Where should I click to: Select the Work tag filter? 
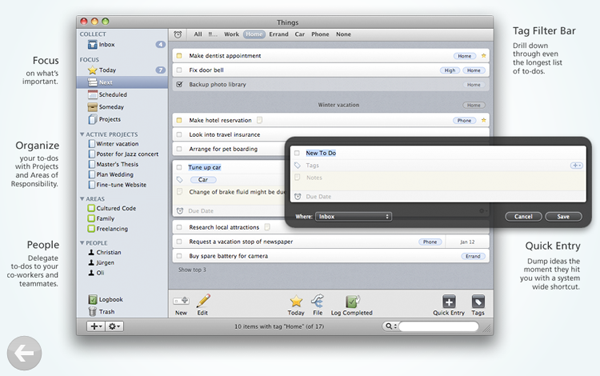click(232, 34)
